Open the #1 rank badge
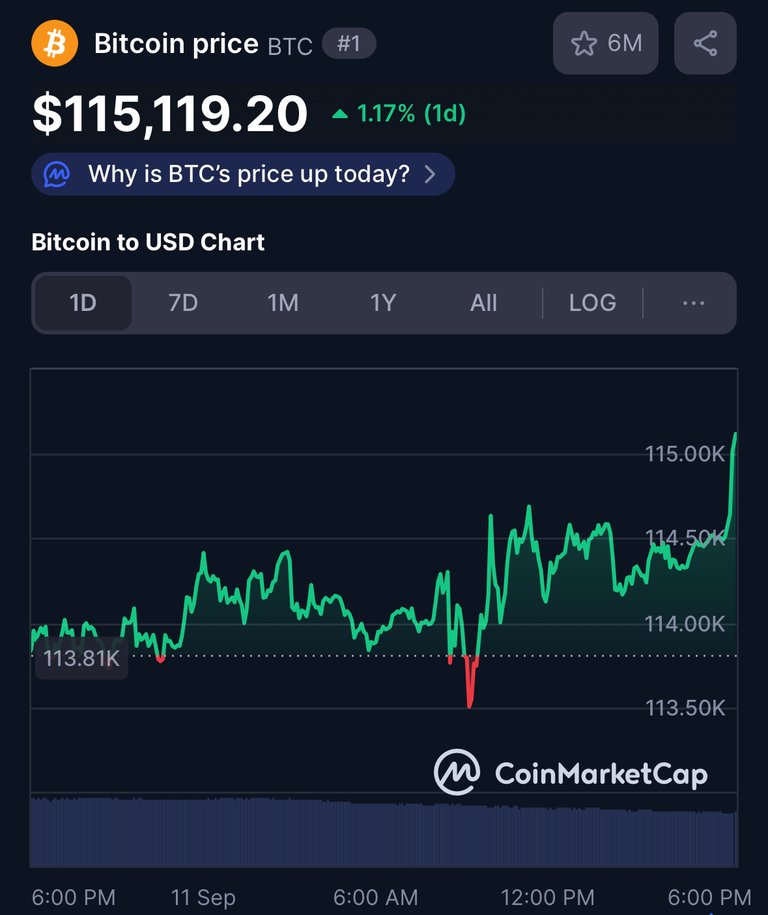 click(x=349, y=43)
